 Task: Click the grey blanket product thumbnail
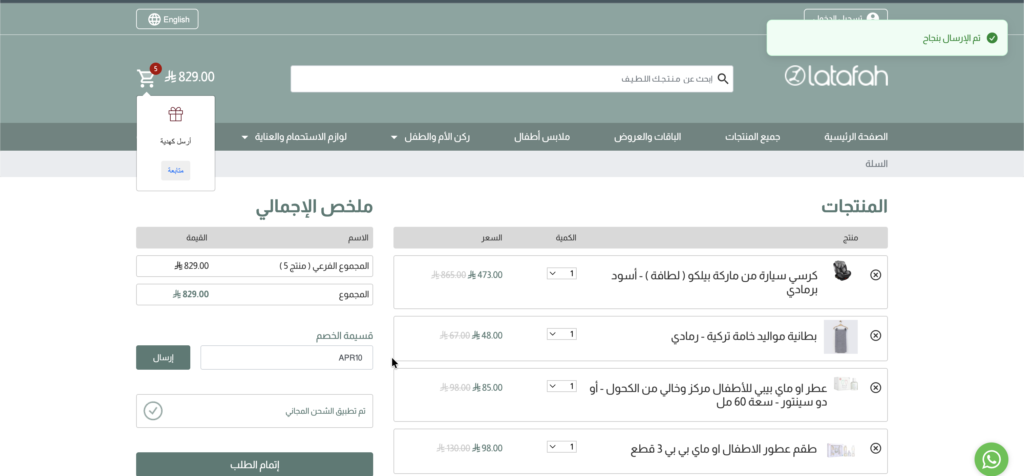click(x=840, y=337)
